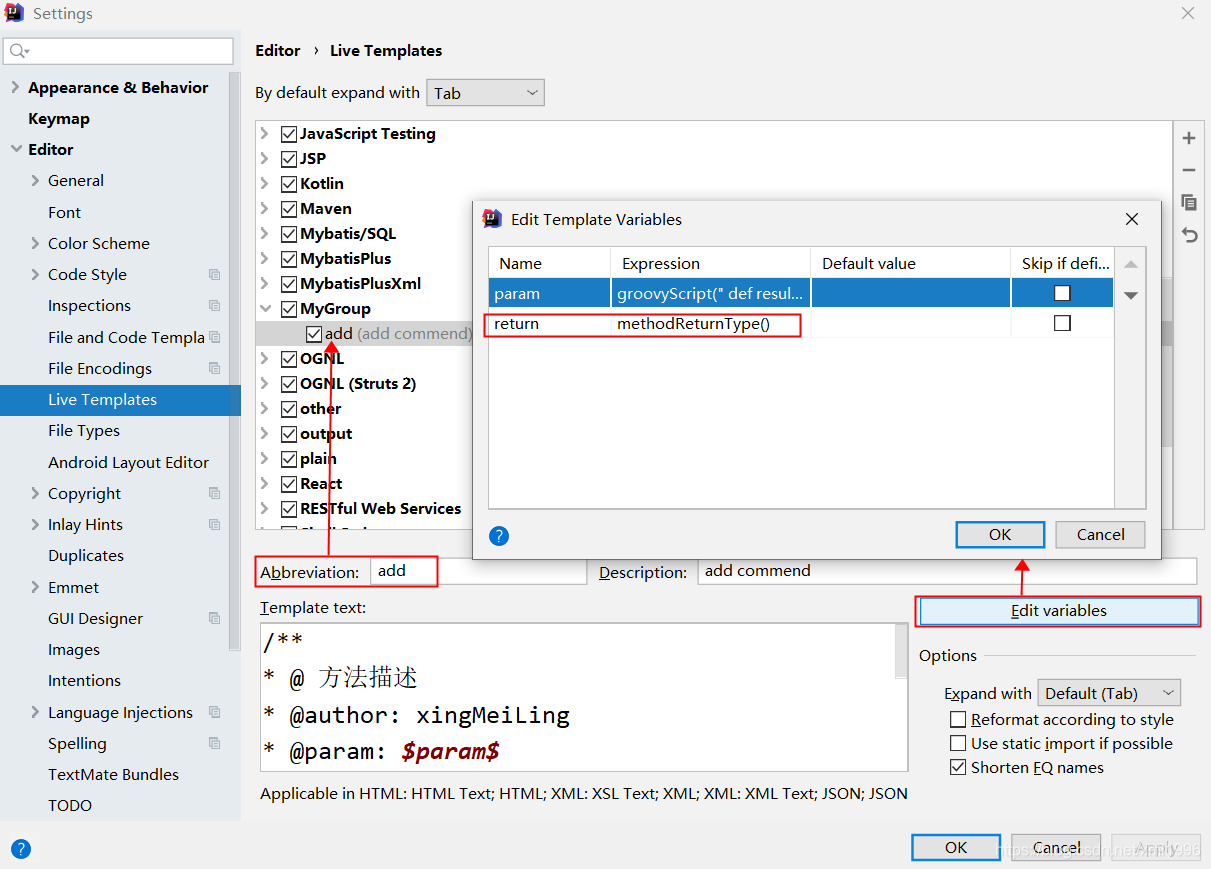Open Keymap settings page
Image resolution: width=1211 pixels, height=869 pixels.
click(x=59, y=119)
